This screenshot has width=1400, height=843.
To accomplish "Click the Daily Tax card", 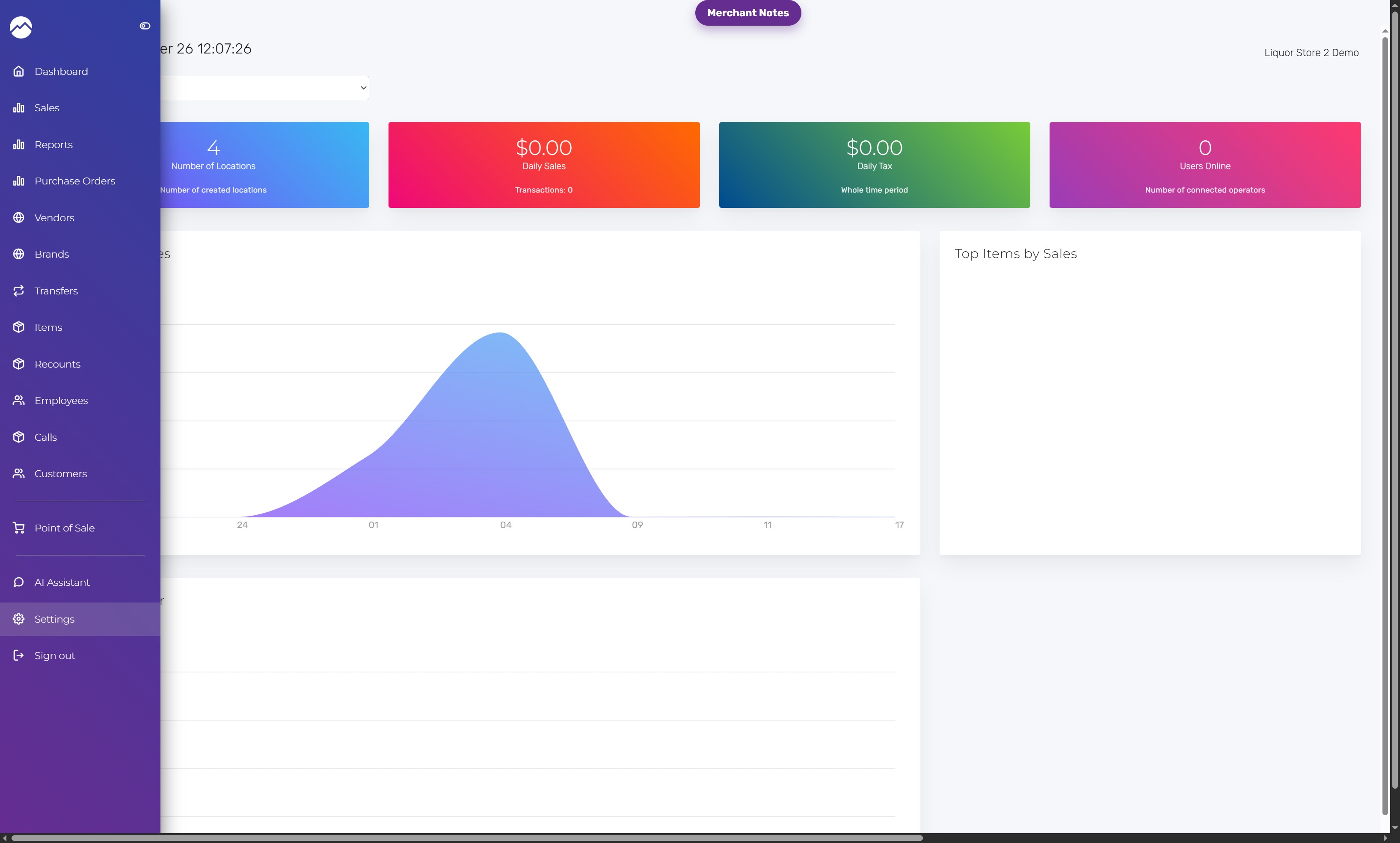I will click(874, 165).
